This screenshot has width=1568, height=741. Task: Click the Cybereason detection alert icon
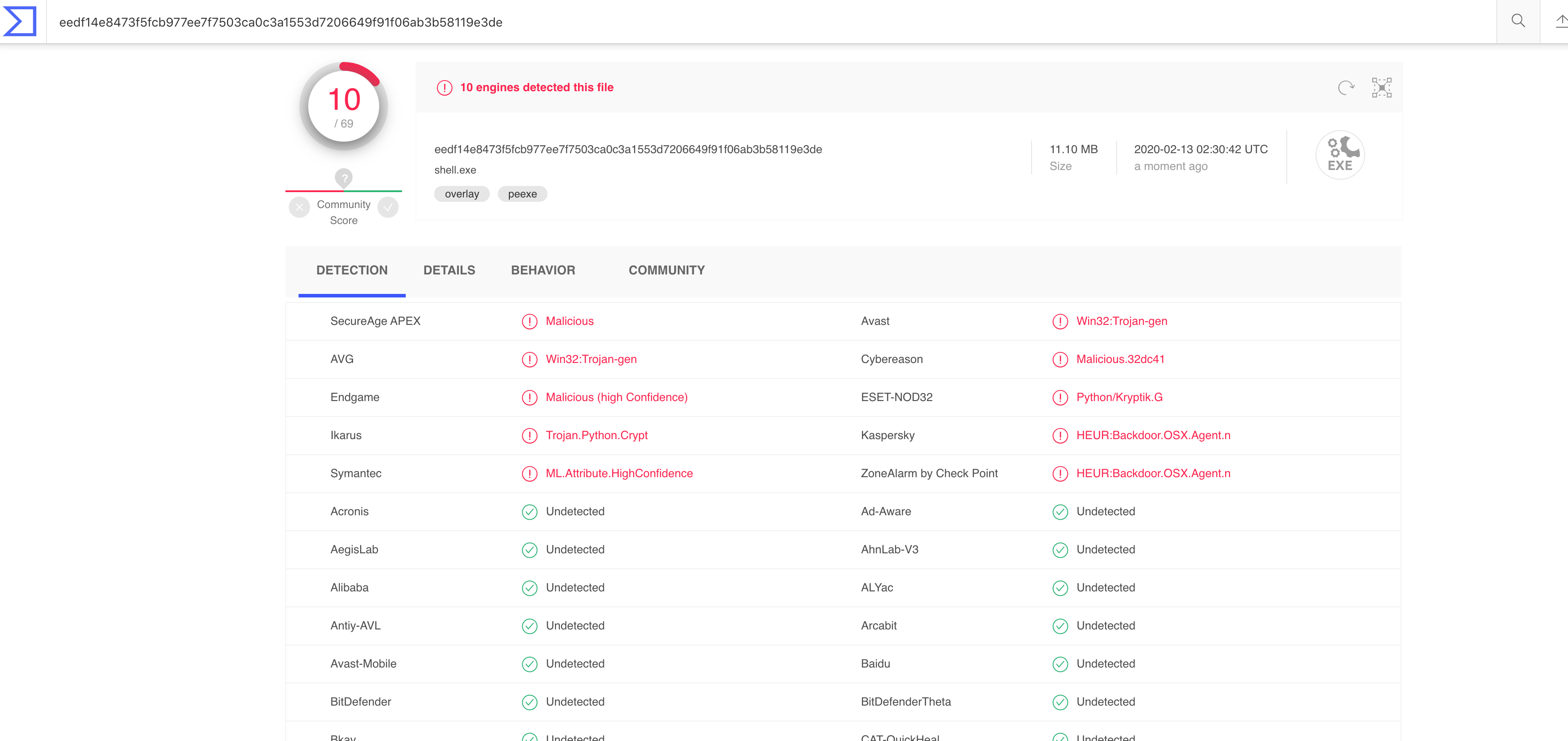(1060, 359)
